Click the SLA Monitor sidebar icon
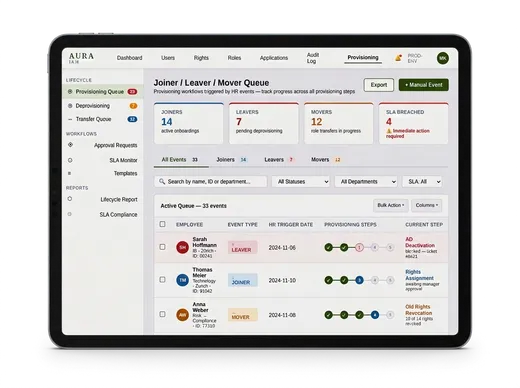The image size is (520, 388). 70,160
